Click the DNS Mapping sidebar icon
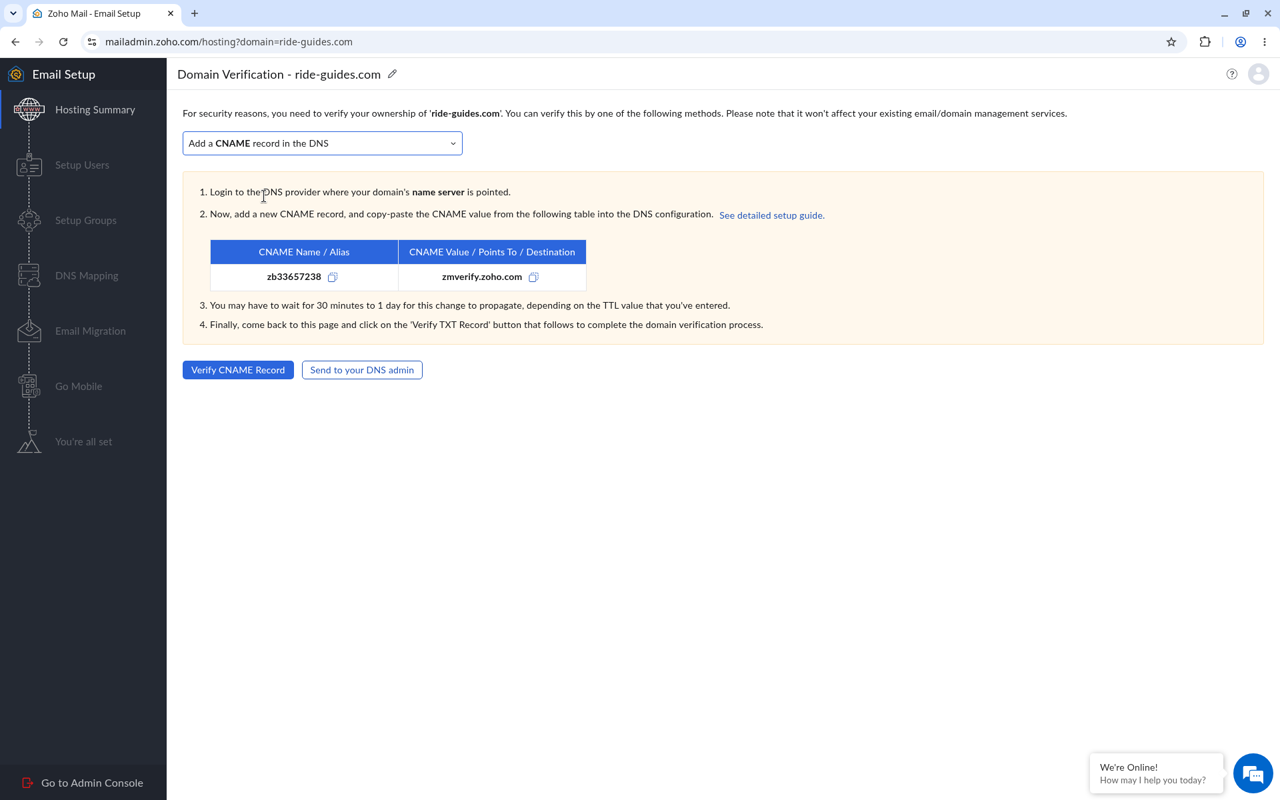1280x800 pixels. 29,276
